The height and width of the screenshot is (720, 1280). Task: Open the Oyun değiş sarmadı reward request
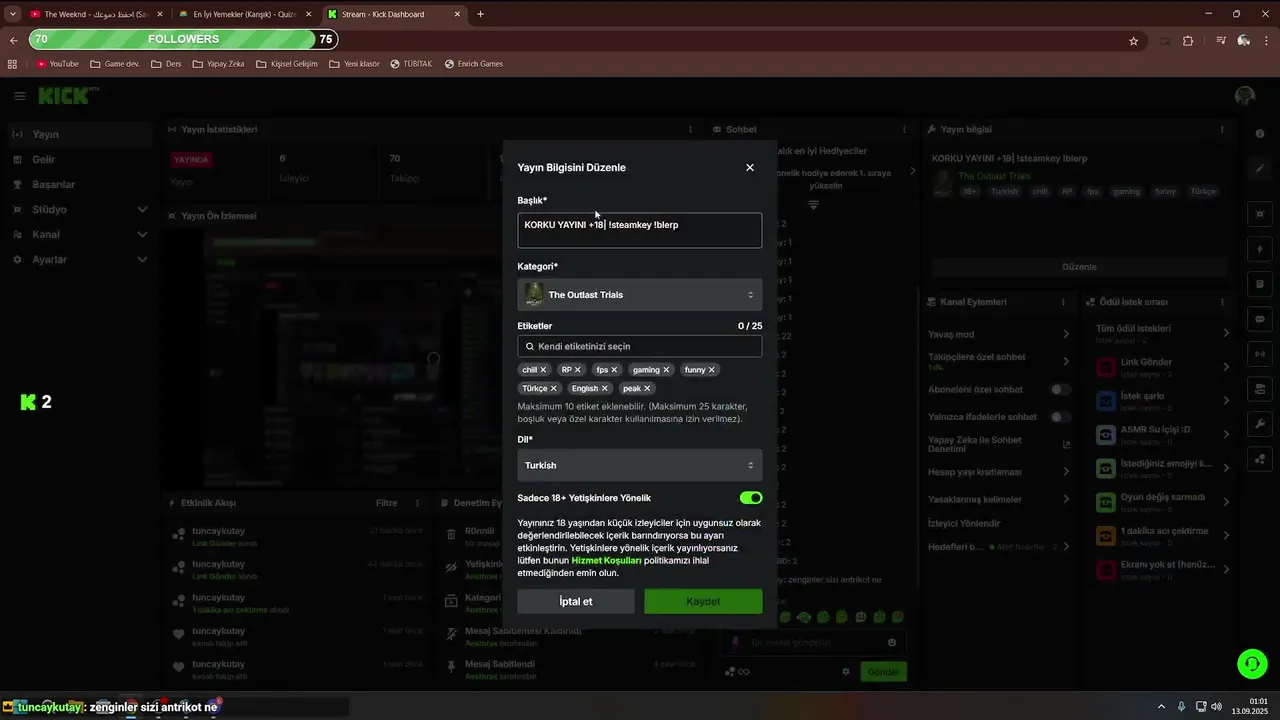tap(1163, 502)
